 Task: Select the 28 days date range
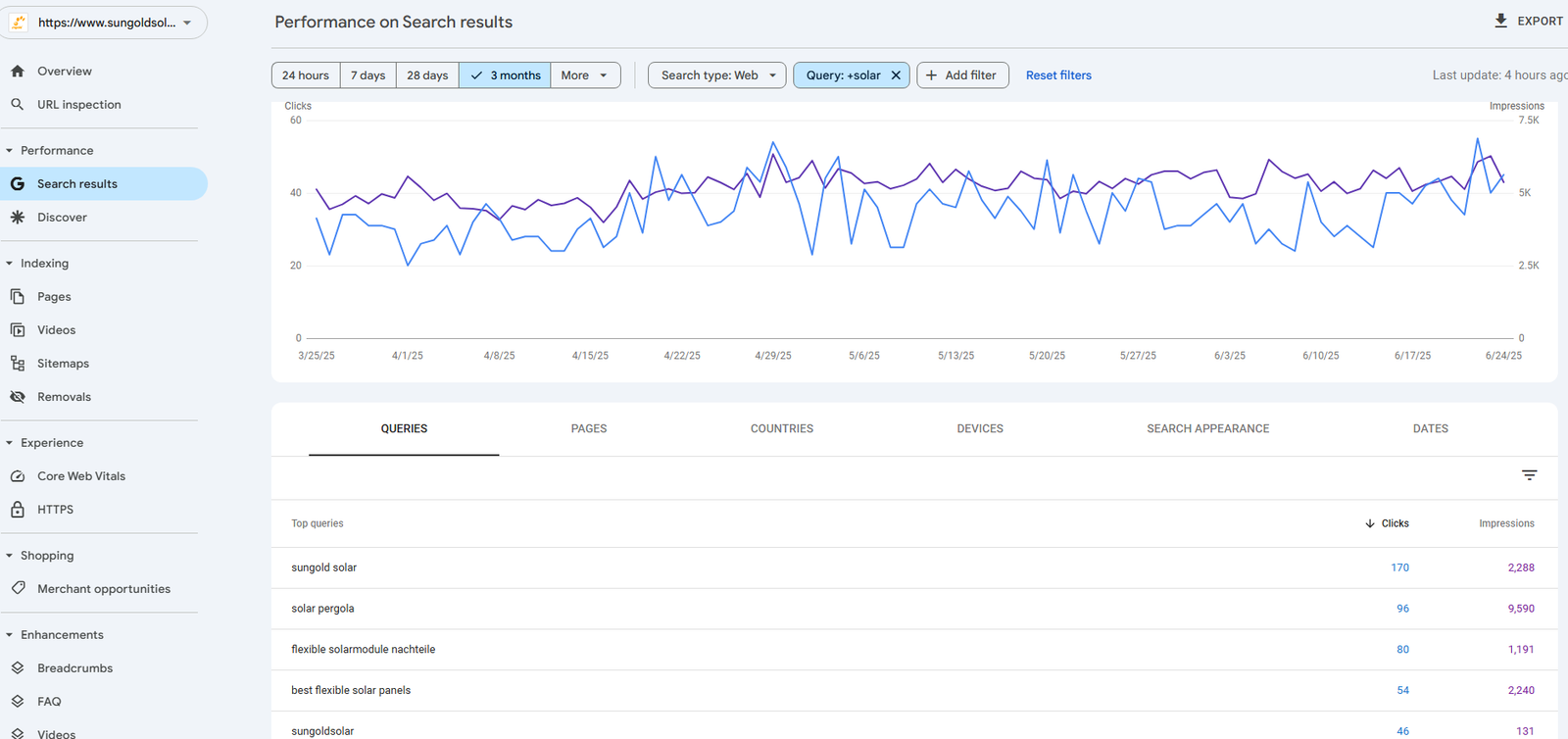(427, 75)
